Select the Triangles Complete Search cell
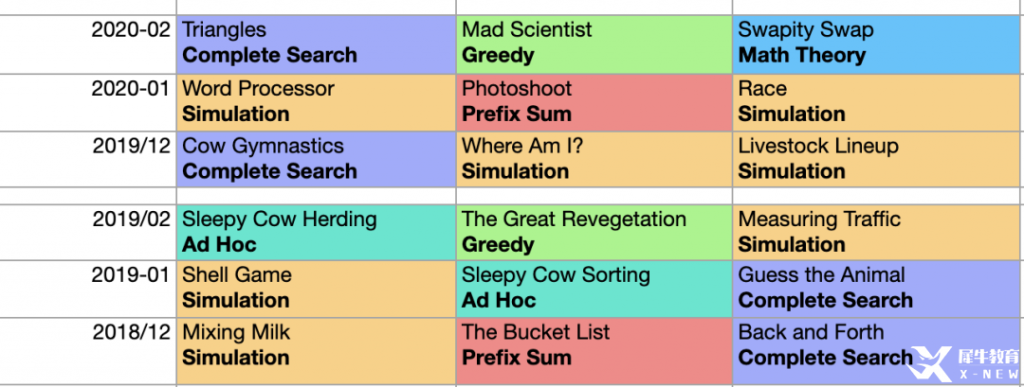Screen dimensions: 1024x387 316,44
